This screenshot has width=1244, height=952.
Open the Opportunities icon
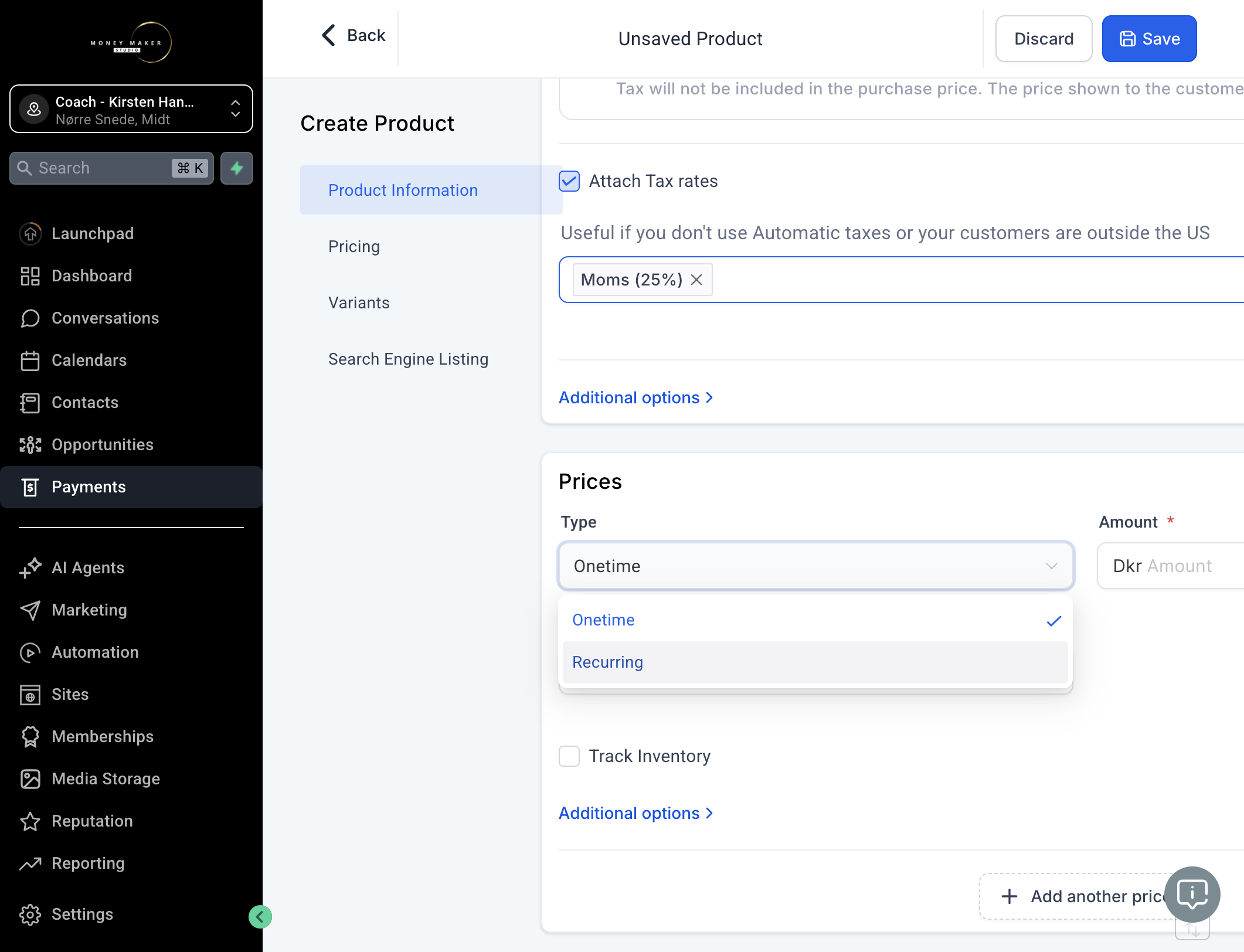point(30,444)
